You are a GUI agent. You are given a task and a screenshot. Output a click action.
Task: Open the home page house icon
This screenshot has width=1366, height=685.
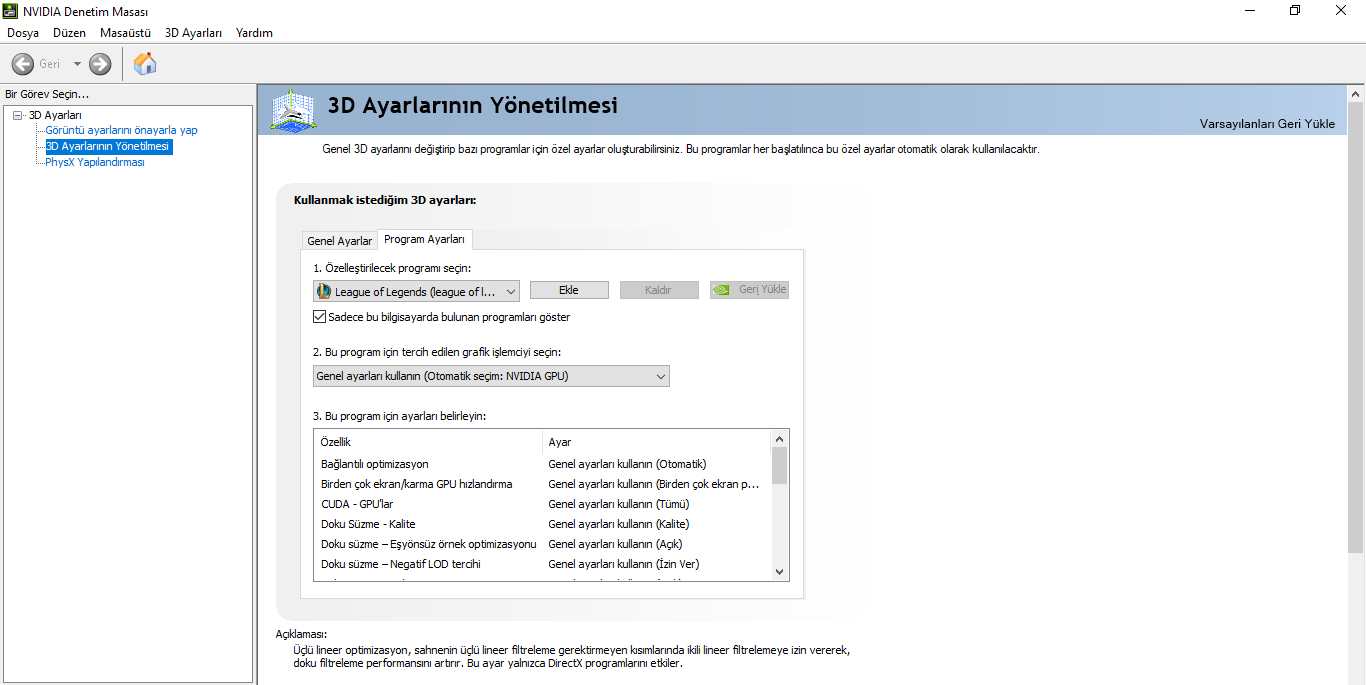pos(145,64)
